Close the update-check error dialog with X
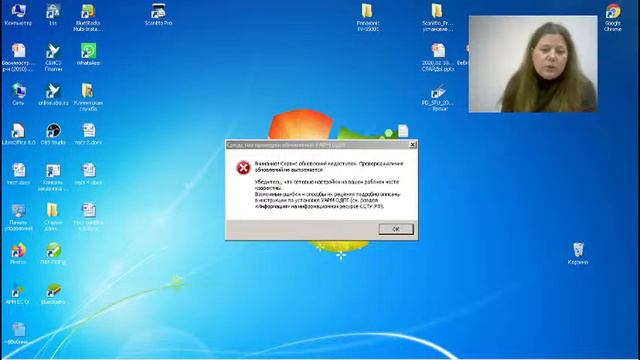The height and width of the screenshot is (360, 640). point(413,144)
